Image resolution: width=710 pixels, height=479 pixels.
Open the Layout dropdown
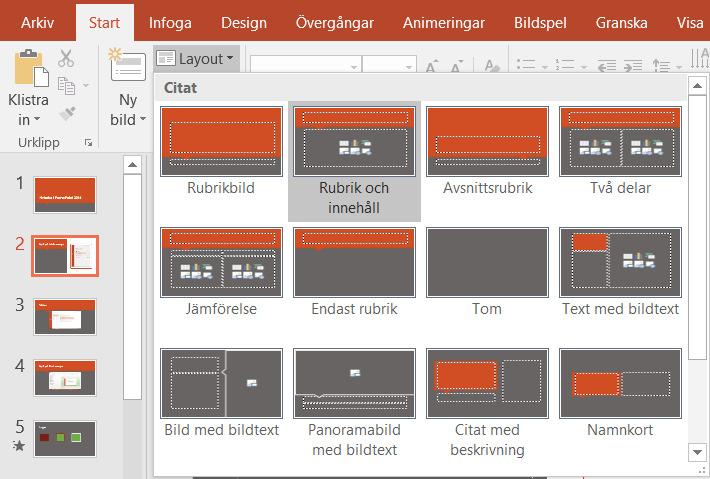196,58
